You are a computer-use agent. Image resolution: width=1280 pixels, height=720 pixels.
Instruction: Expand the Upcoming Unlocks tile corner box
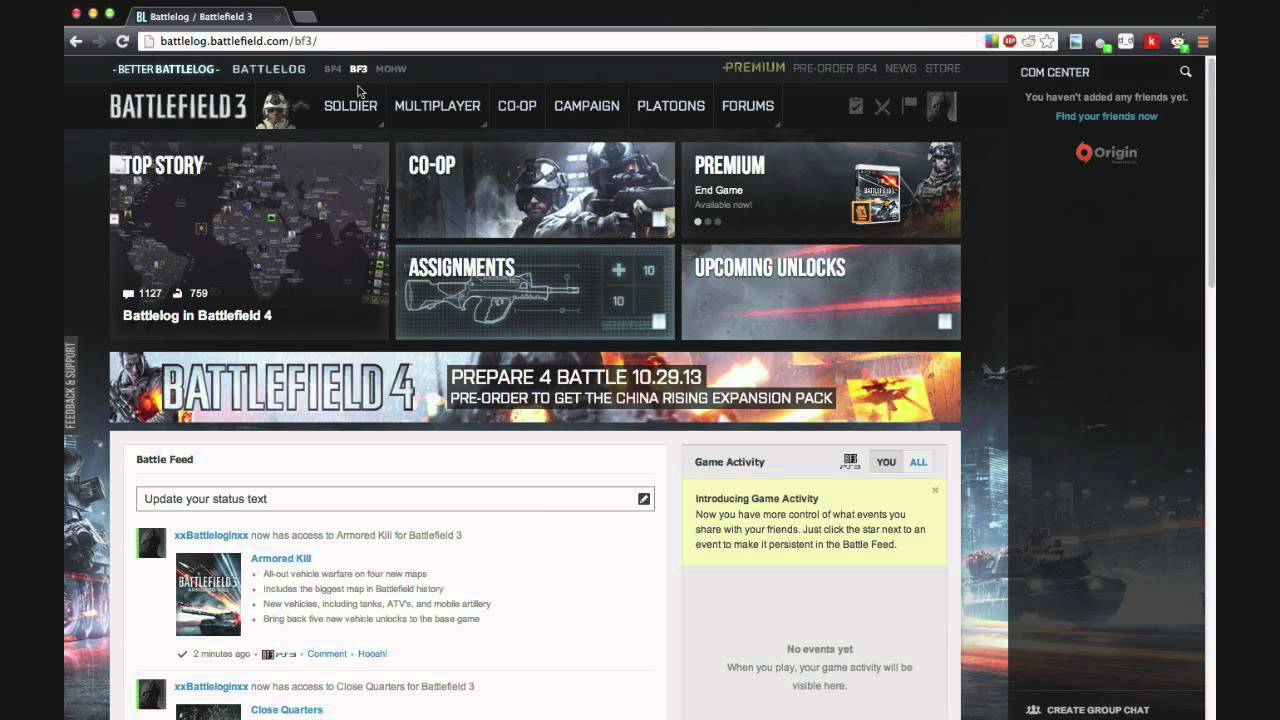(x=944, y=322)
